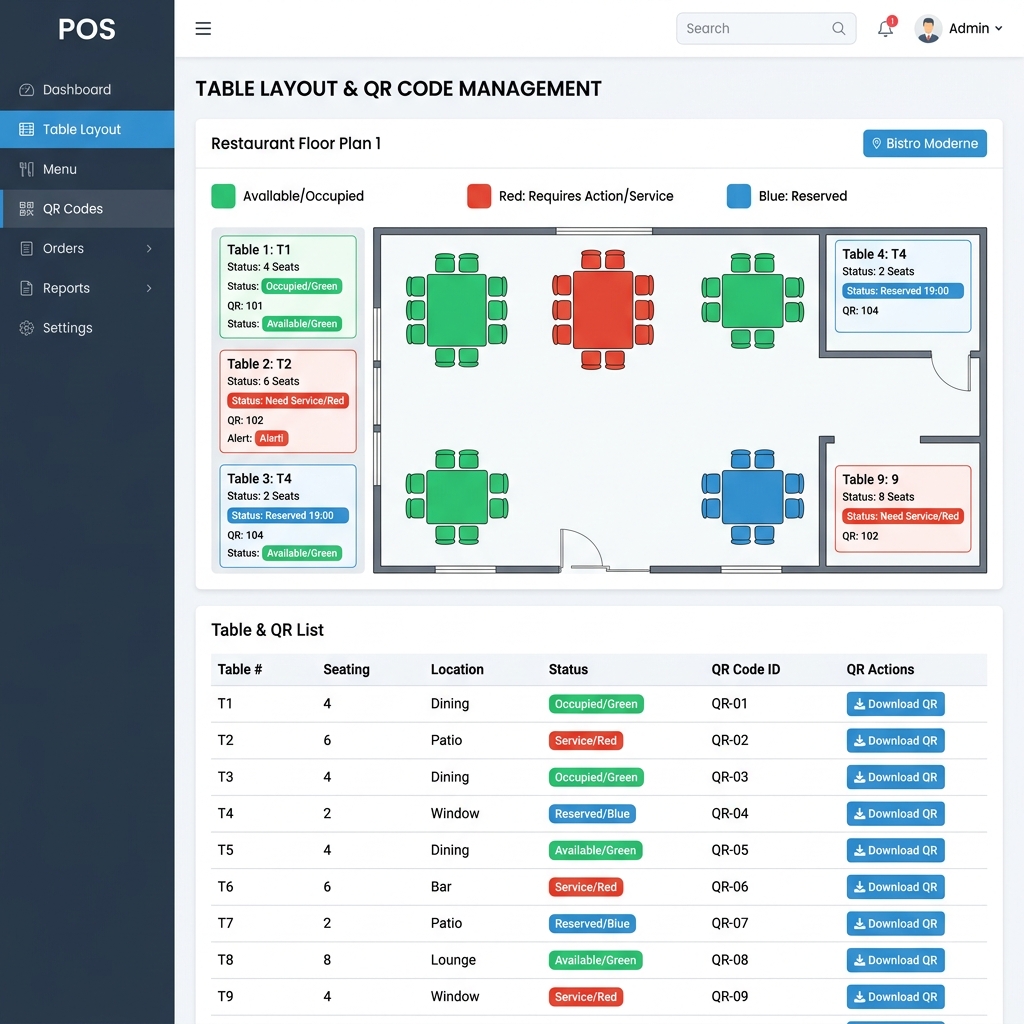Click the location pin icon on Bistro Moderne
The width and height of the screenshot is (1024, 1024).
point(876,144)
